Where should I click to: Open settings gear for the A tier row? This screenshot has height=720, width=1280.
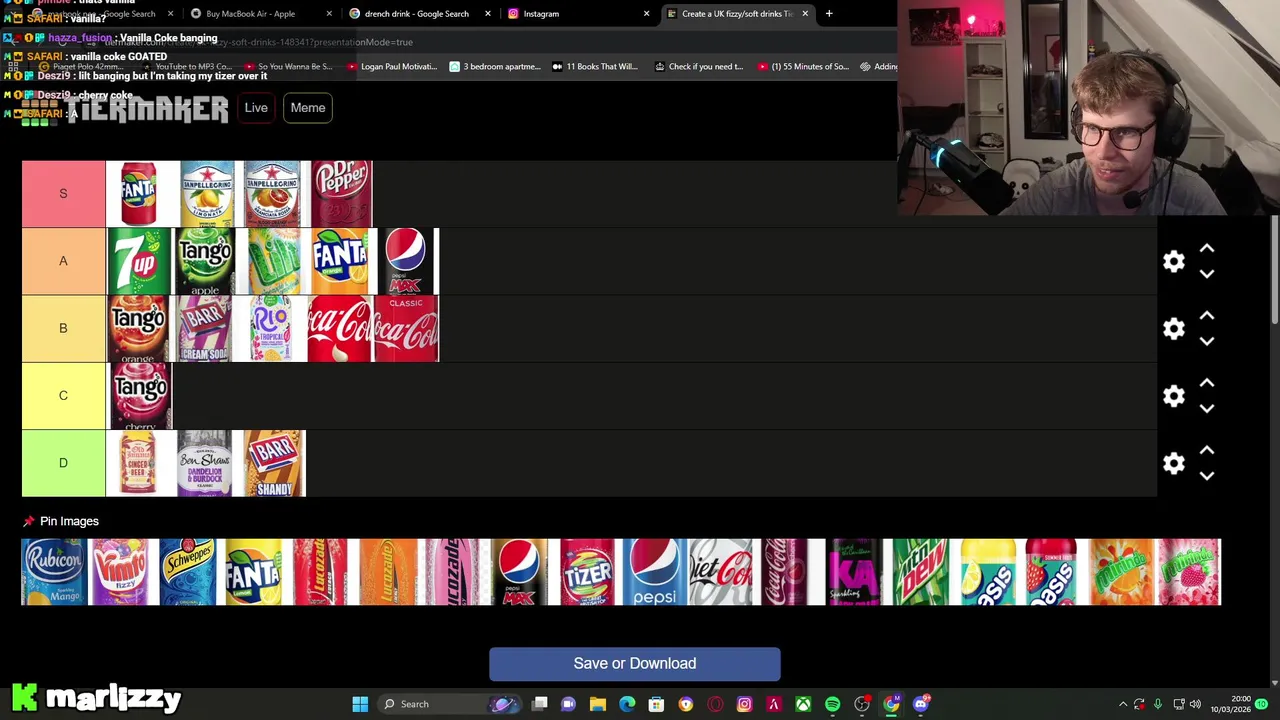[x=1174, y=262]
